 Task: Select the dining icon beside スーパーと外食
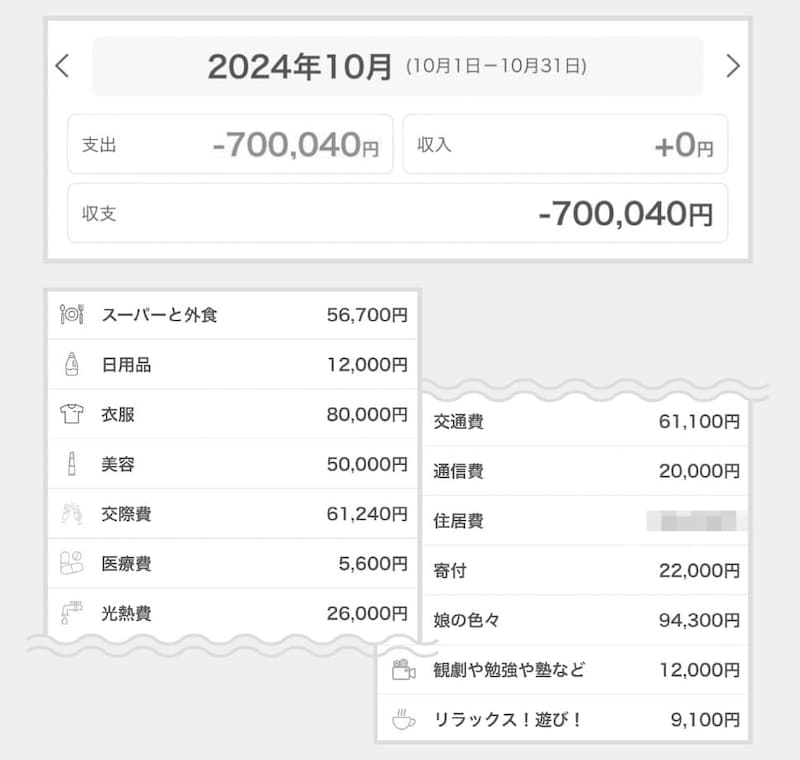(x=69, y=314)
